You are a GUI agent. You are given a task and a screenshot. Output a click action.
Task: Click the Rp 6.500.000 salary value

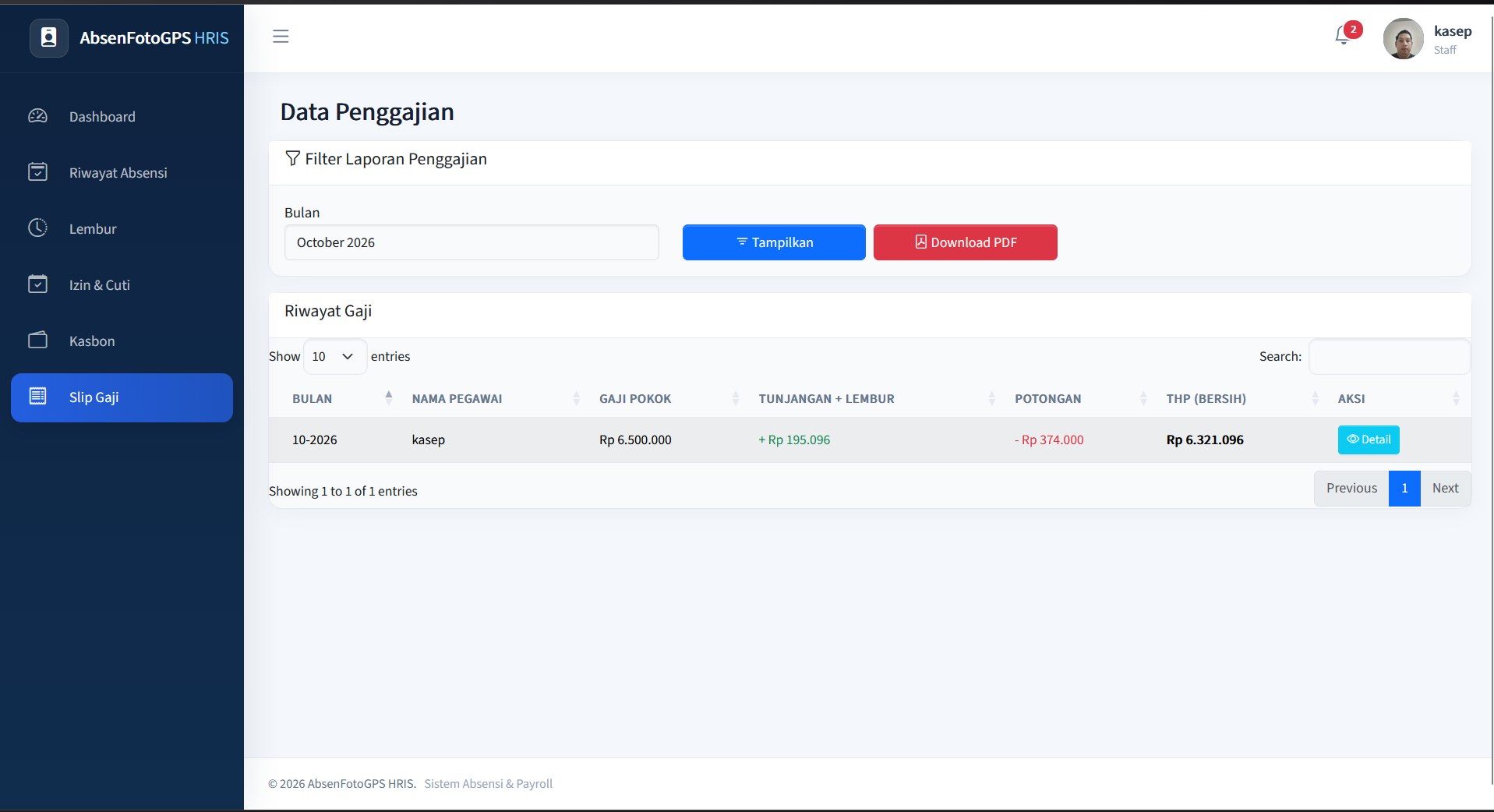pos(635,440)
